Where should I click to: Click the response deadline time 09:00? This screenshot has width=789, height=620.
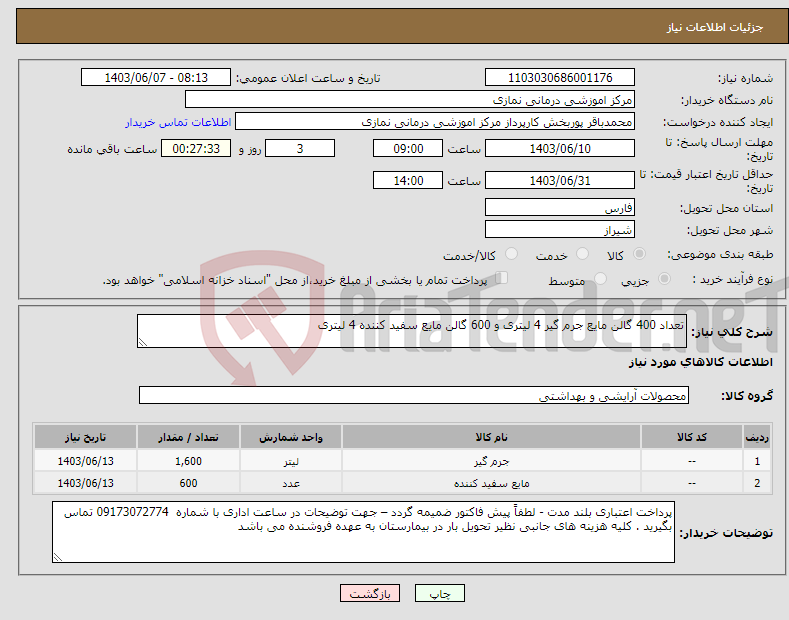408,148
